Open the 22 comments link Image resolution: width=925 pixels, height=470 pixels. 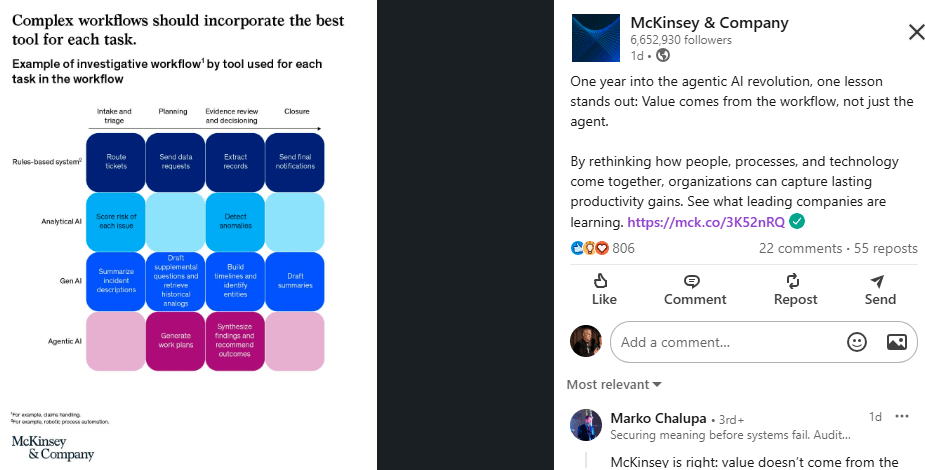tap(800, 248)
